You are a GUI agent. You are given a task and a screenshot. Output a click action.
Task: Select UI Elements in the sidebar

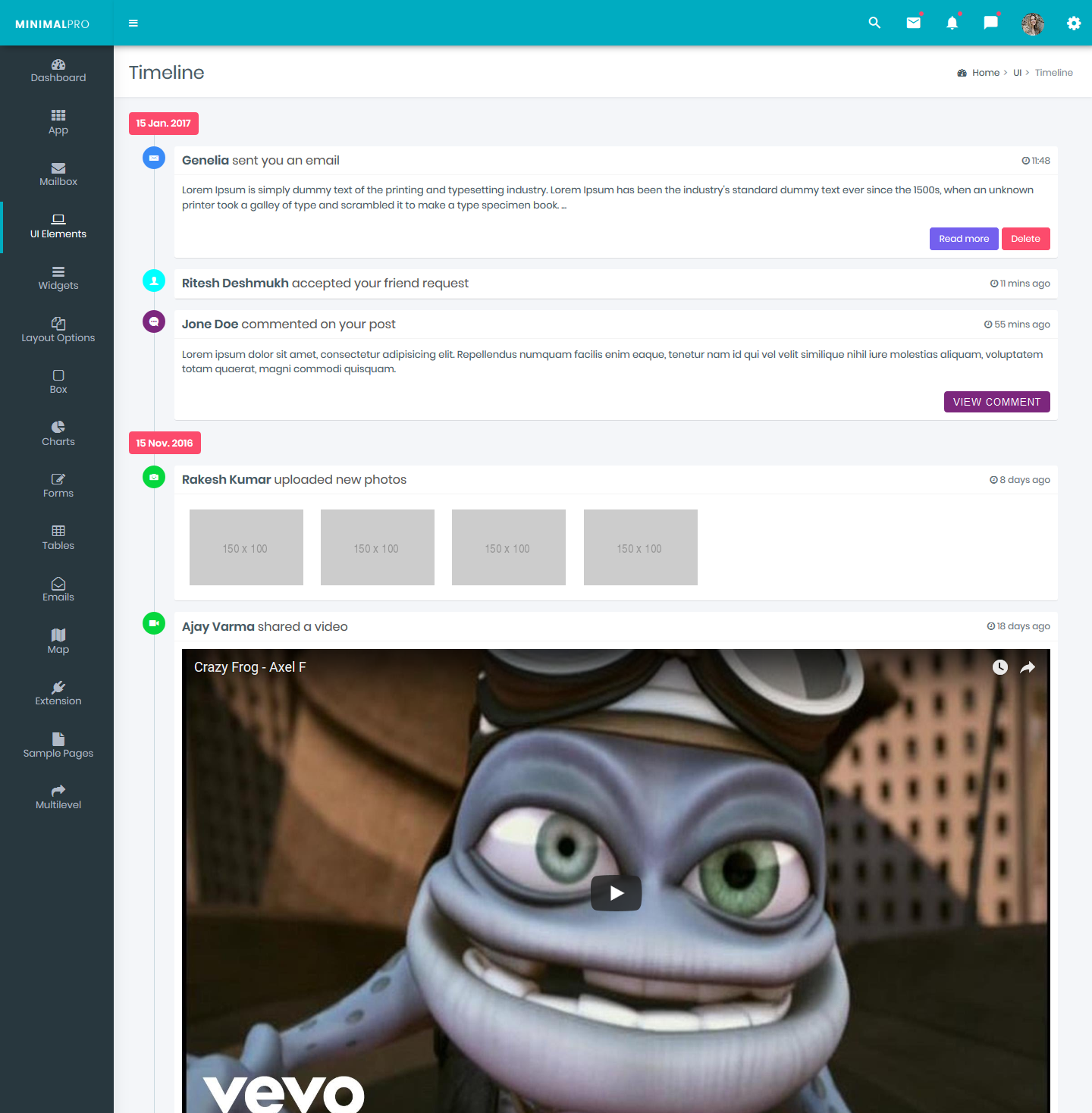pos(58,227)
